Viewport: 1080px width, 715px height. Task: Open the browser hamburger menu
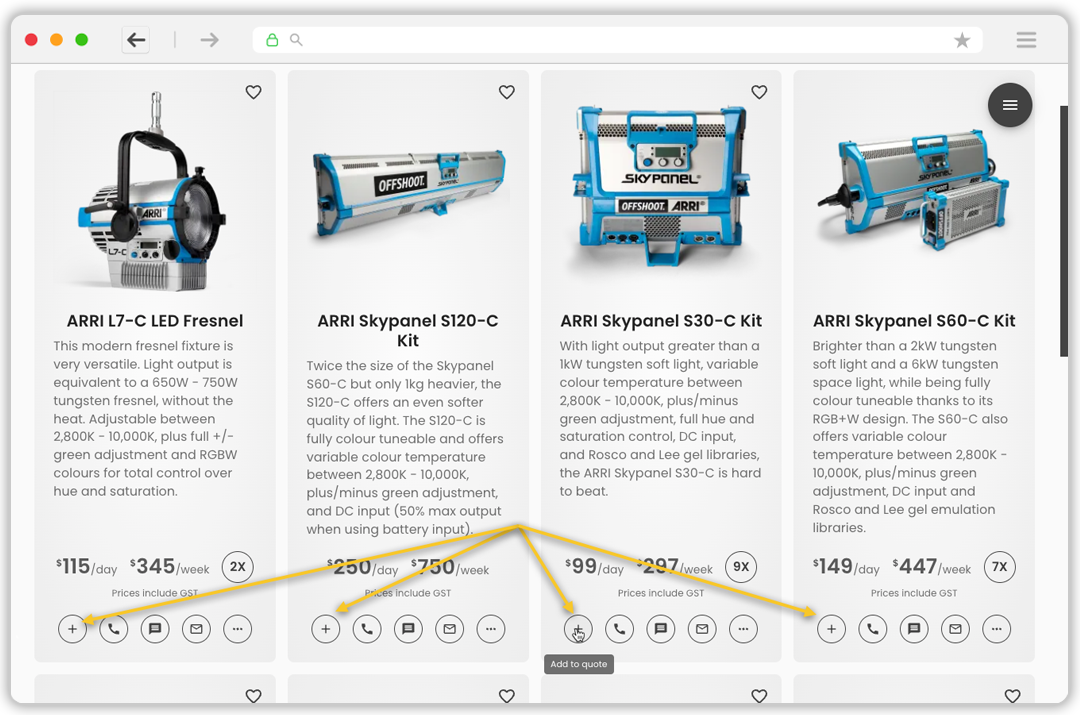click(x=1026, y=40)
